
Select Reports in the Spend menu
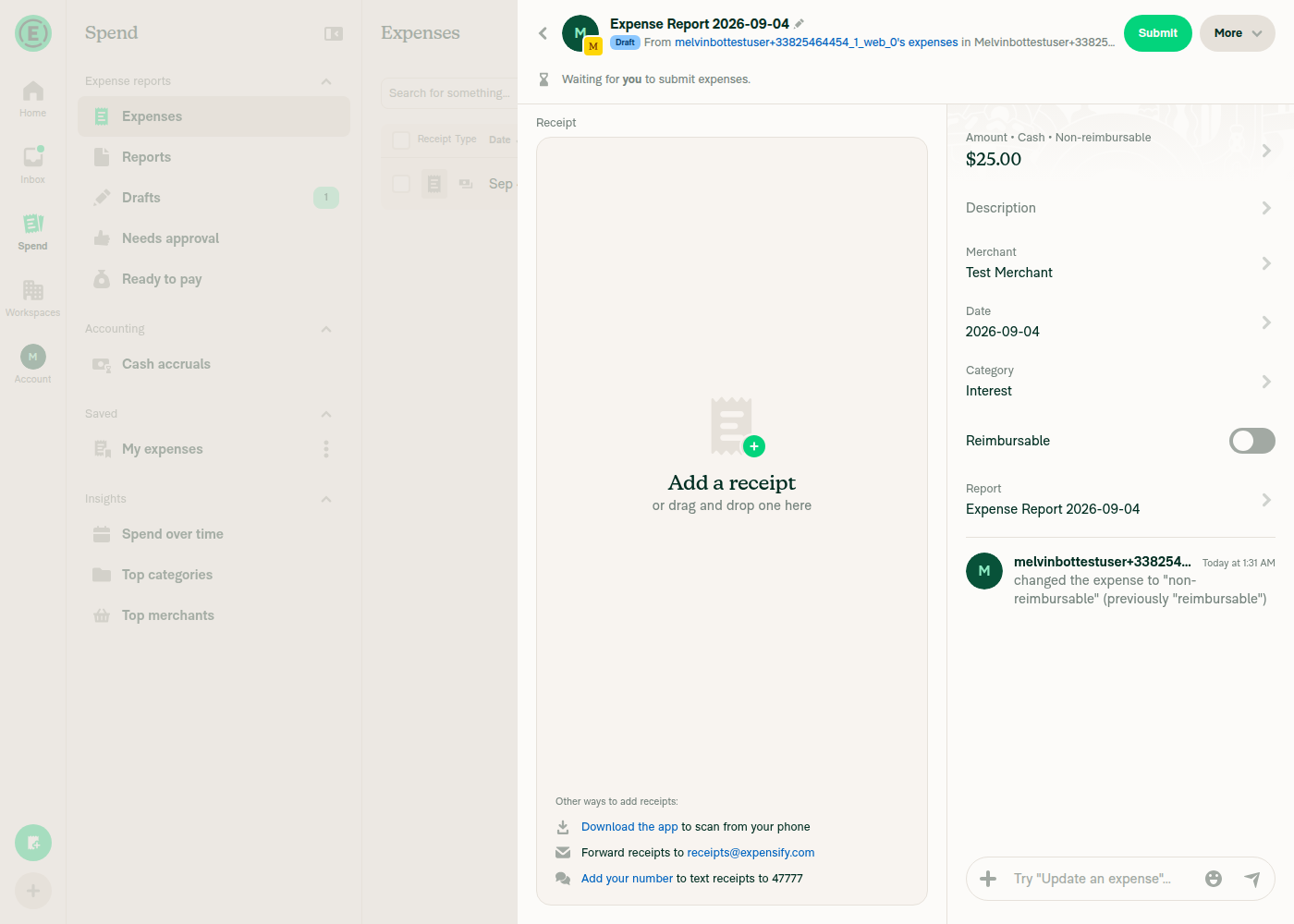(214, 157)
